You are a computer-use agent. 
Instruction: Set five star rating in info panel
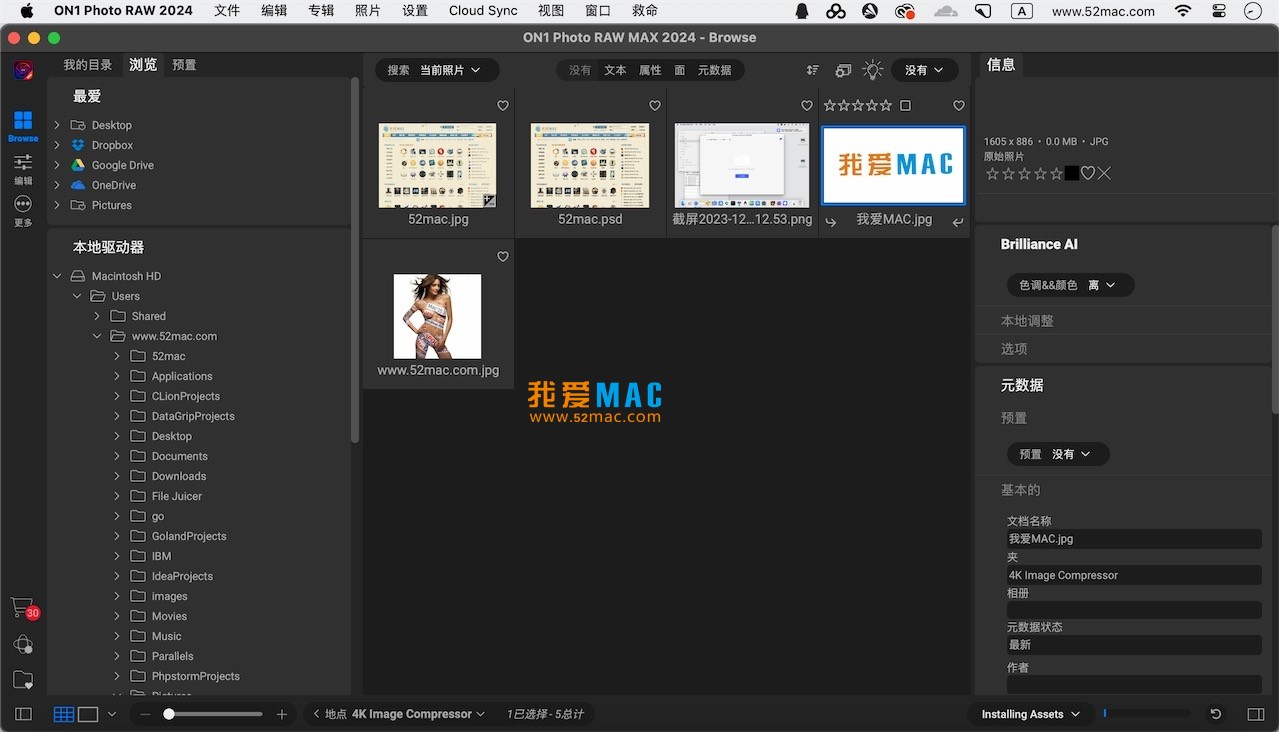coord(1056,173)
